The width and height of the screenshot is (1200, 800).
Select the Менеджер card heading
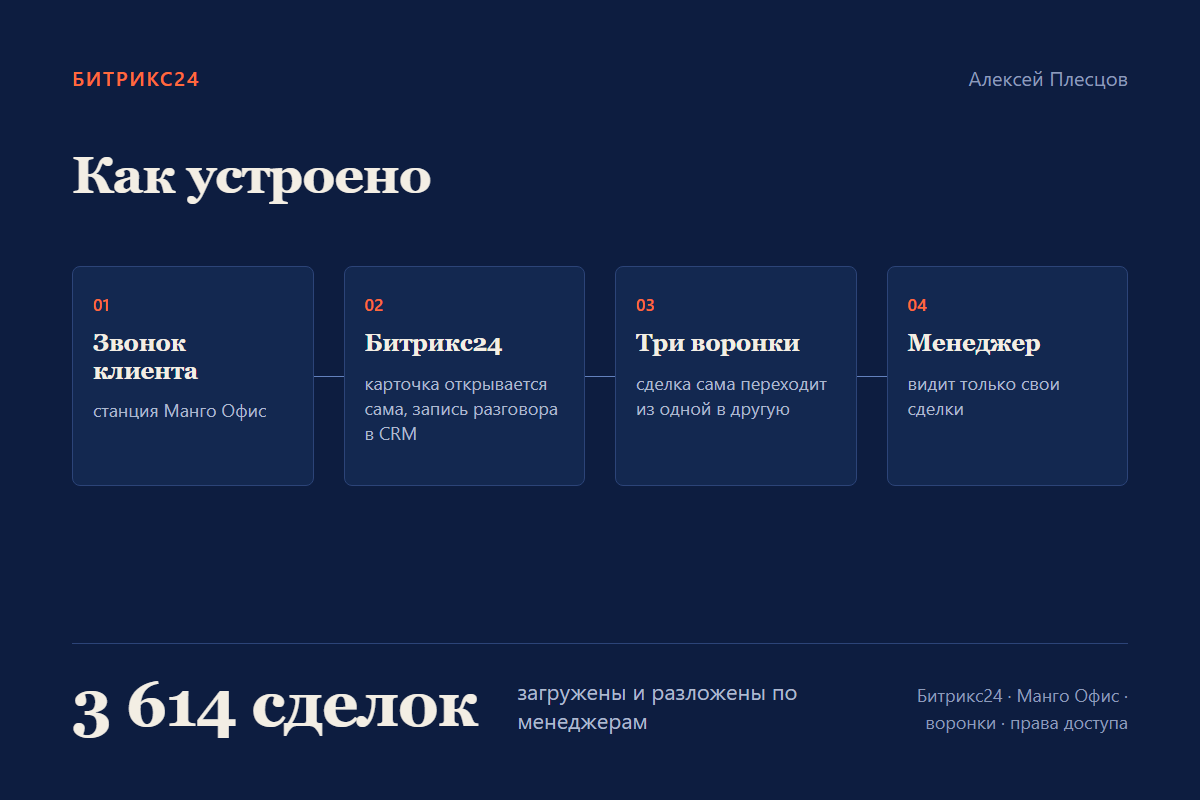point(974,344)
